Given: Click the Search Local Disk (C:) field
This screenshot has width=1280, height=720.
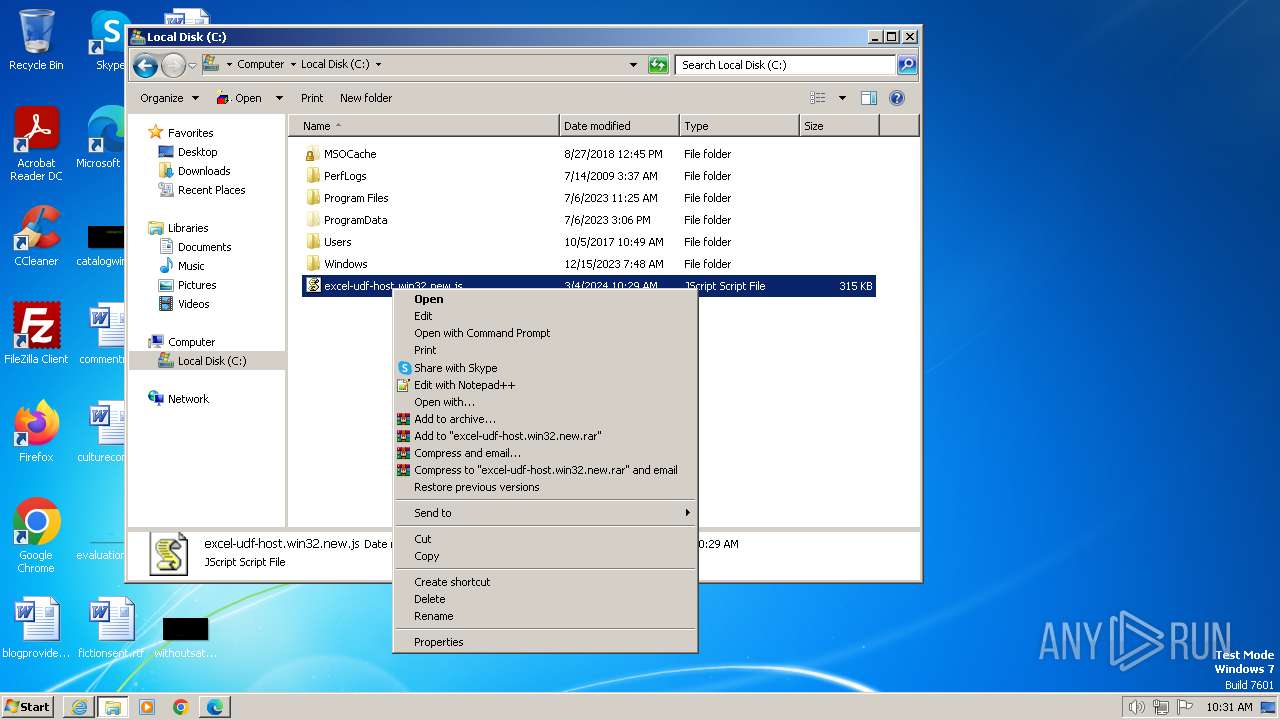Looking at the screenshot, I should [x=786, y=65].
